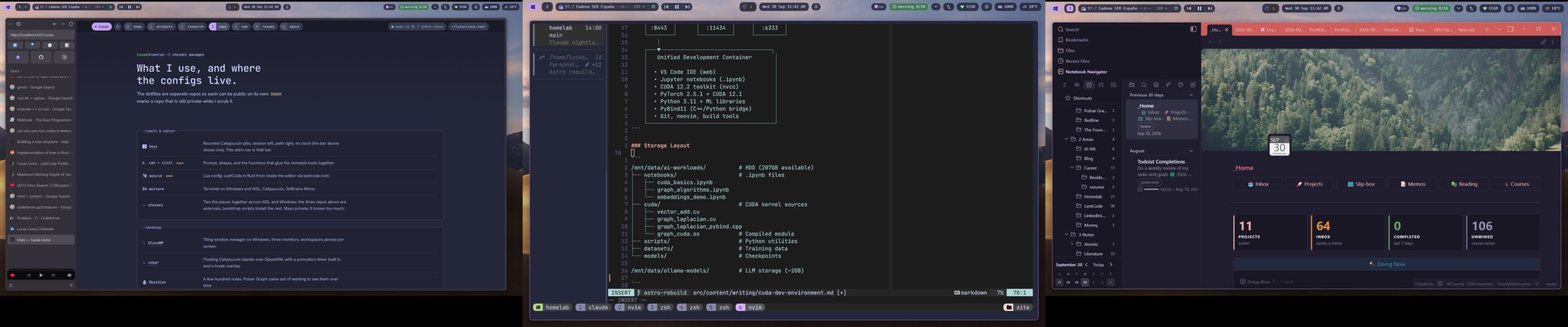The height and width of the screenshot is (327, 1568).
Task: Open the GitHub pinned shortcut in the browser sidebar
Action: [x=41, y=57]
